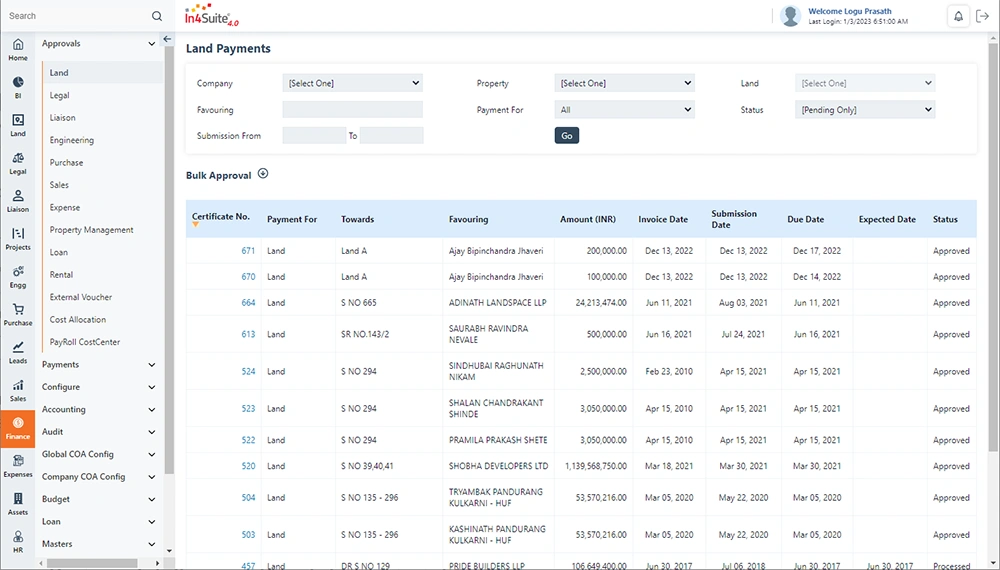Viewport: 1000px width, 570px height.
Task: Click the Go button
Action: coord(566,136)
